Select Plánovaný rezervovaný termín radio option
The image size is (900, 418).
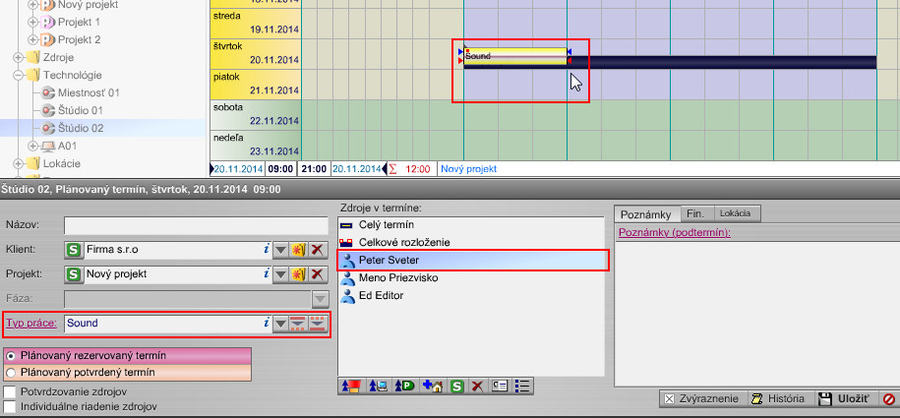[x=10, y=355]
